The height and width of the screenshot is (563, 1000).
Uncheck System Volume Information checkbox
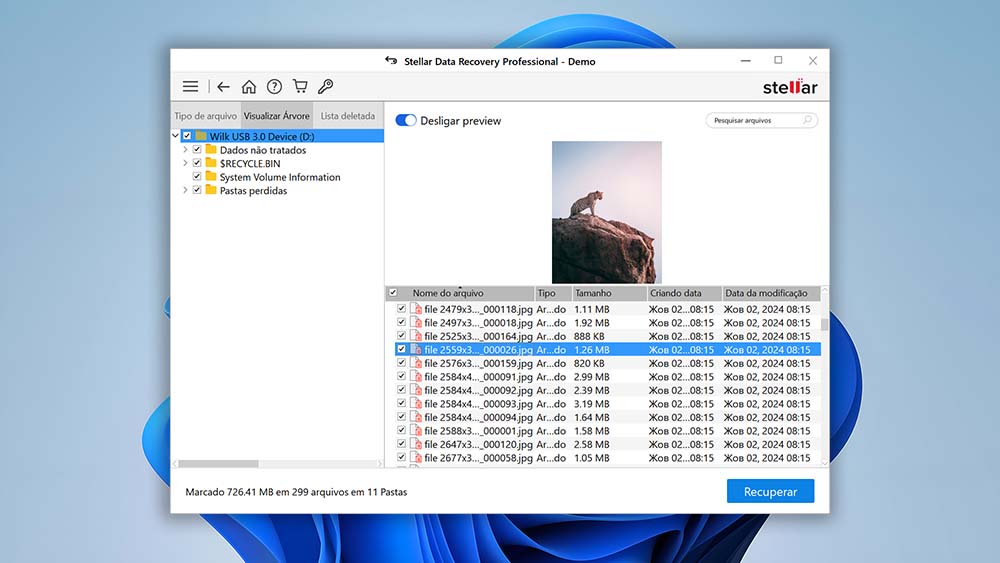pos(197,176)
